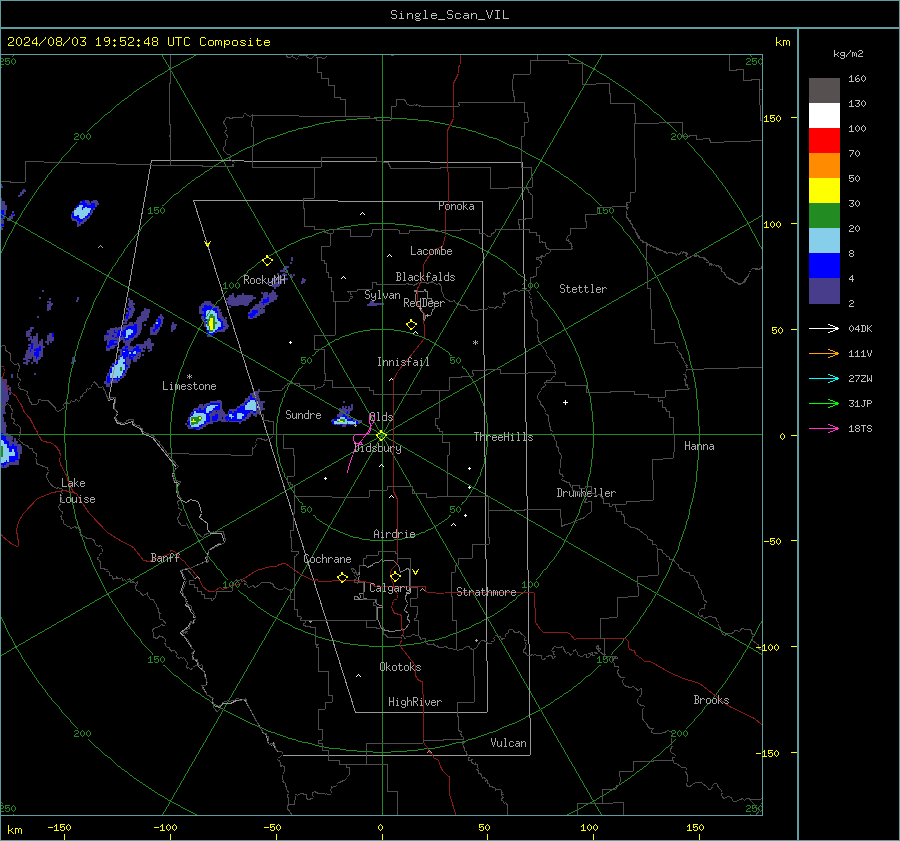Viewport: 900px width, 841px height.
Task: Click the Hanna town label
Action: pos(699,446)
